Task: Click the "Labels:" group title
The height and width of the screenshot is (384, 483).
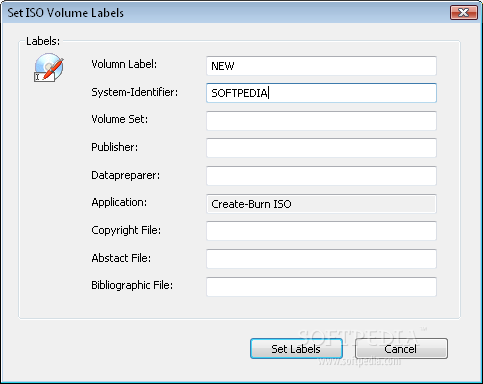Action: click(x=43, y=41)
